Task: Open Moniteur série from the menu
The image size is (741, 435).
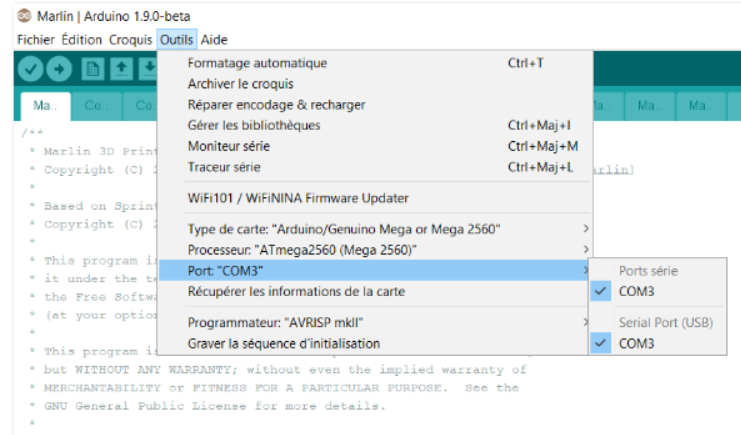Action: point(228,146)
